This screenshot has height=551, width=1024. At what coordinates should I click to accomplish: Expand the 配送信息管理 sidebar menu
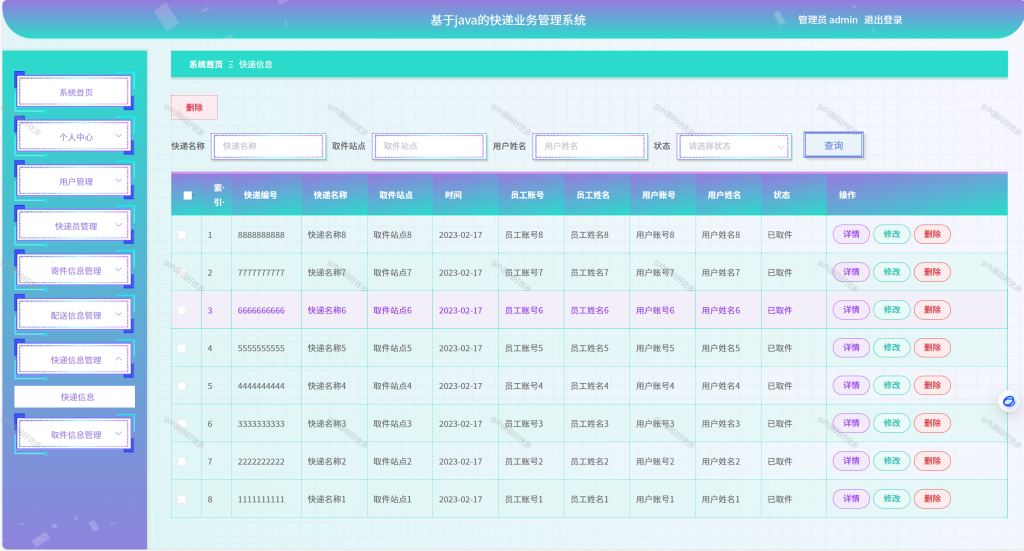pyautogui.click(x=74, y=315)
